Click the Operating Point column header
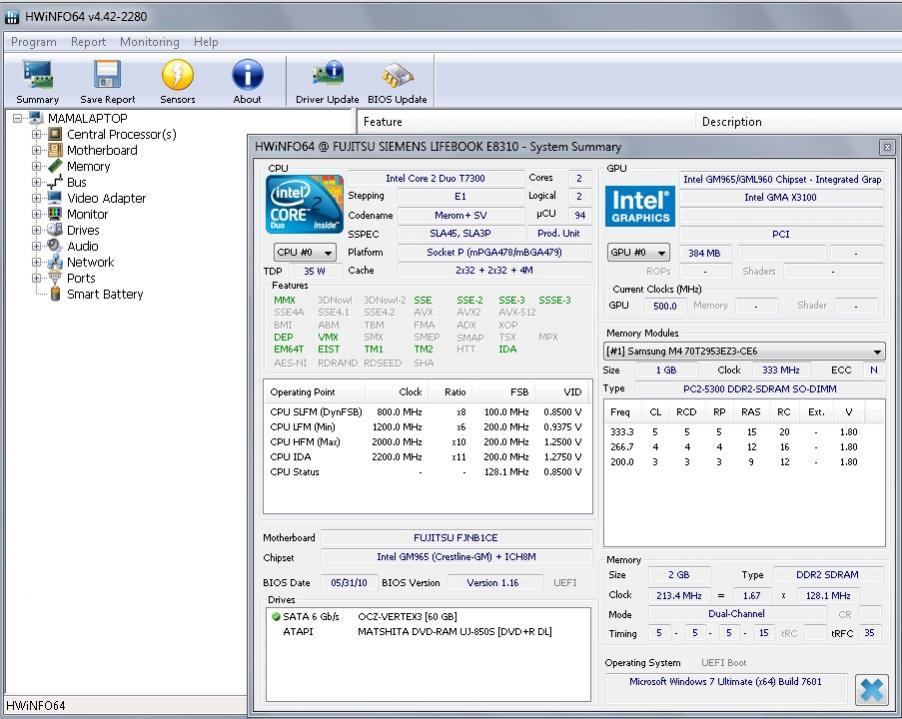This screenshot has width=902, height=719. click(315, 392)
